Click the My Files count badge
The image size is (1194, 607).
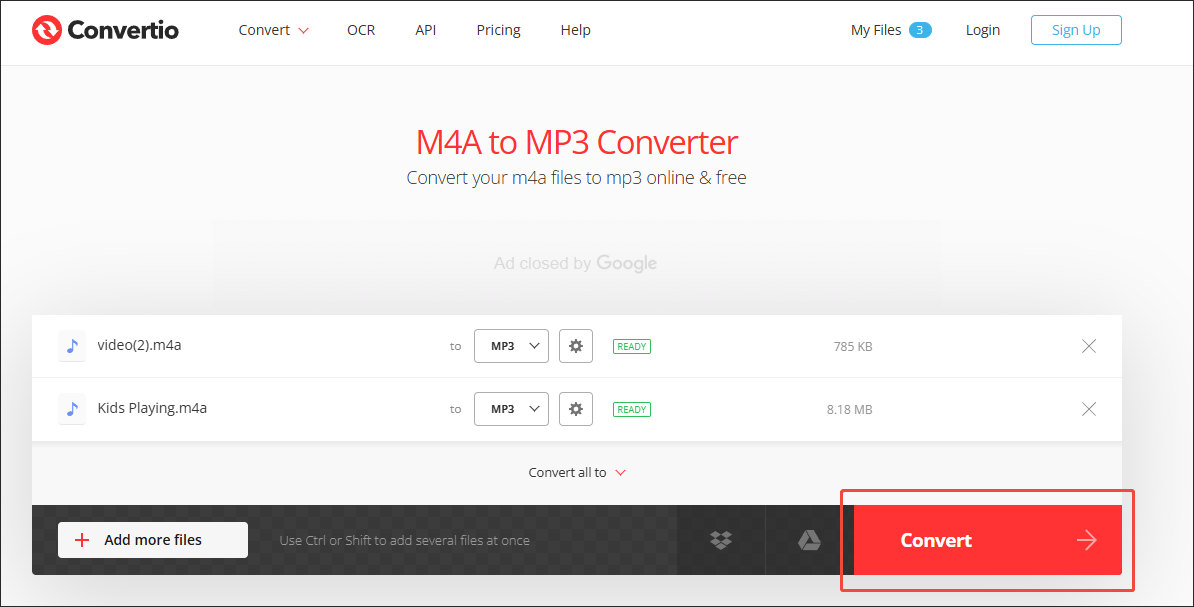[x=920, y=30]
